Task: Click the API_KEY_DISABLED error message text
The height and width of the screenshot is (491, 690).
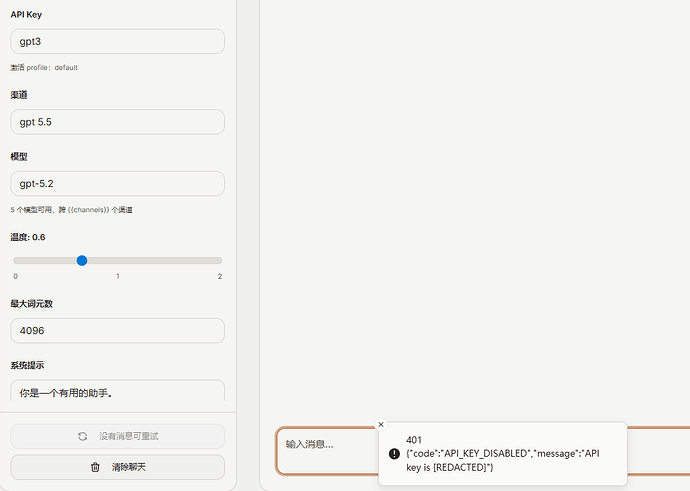Action: point(503,460)
